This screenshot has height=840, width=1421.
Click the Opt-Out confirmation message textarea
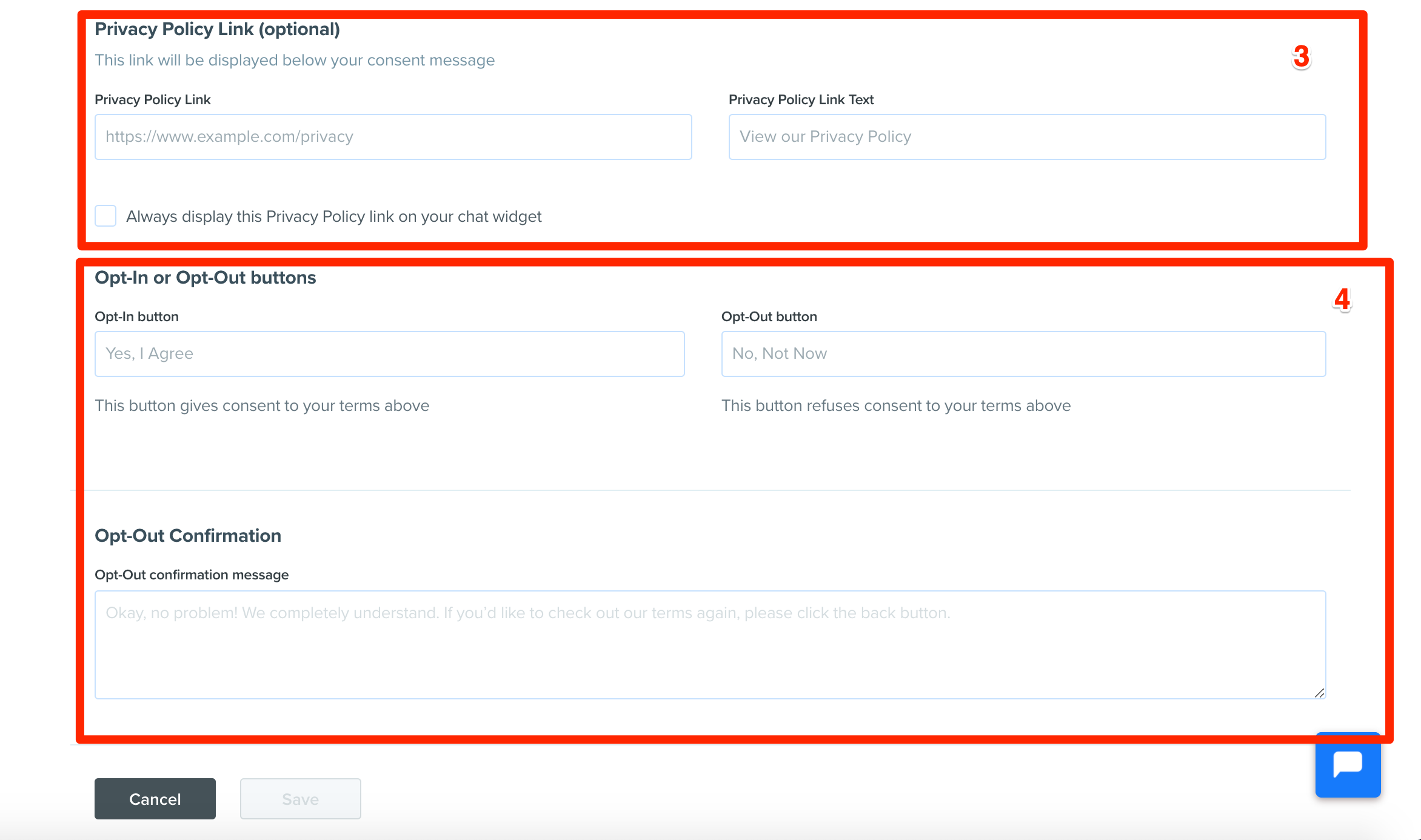pyautogui.click(x=711, y=645)
